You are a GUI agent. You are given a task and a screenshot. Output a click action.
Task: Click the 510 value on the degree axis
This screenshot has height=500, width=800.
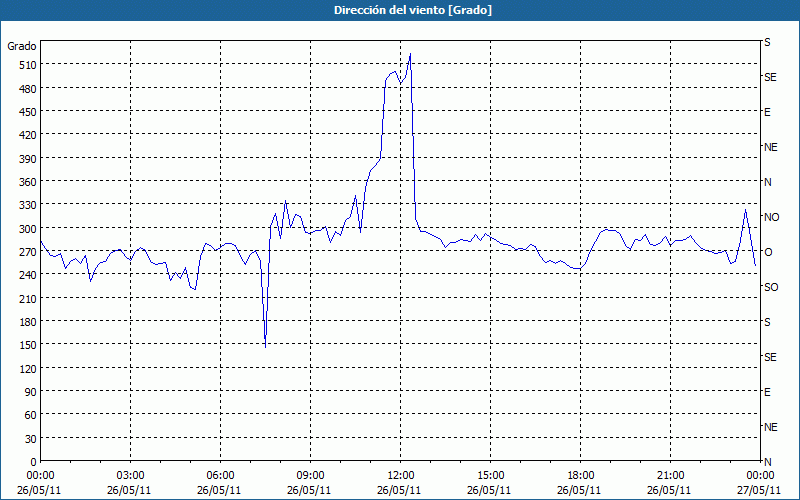28,65
